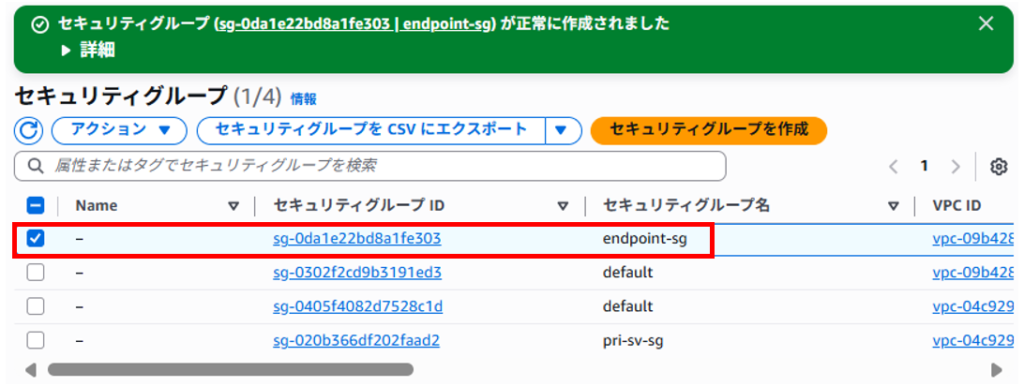Sort by セキュリティグループ名 column arrow

[893, 206]
